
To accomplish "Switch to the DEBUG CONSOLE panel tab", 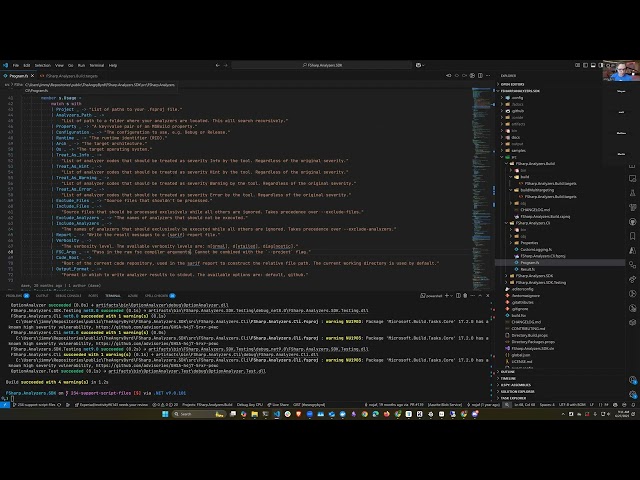I will [x=69, y=296].
